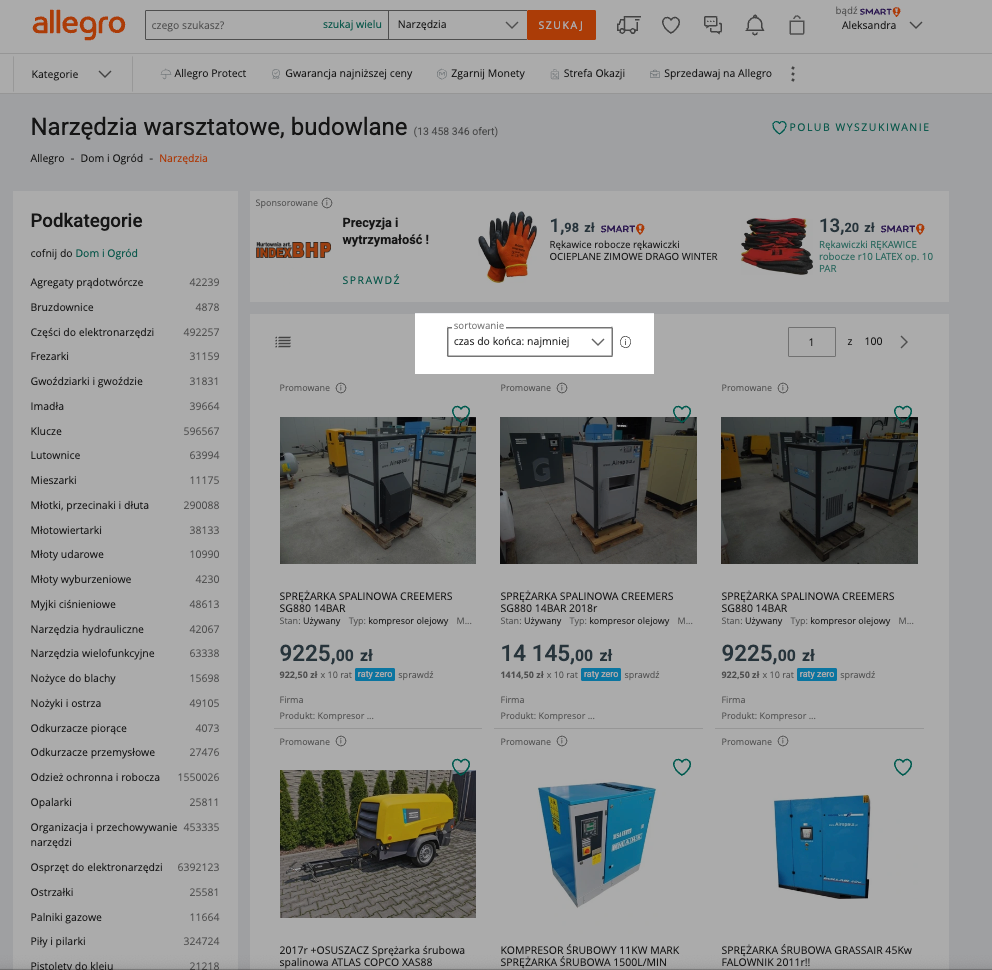The height and width of the screenshot is (970, 992).
Task: Favorite the SG880 14BAR 2018r offer
Action: click(682, 414)
